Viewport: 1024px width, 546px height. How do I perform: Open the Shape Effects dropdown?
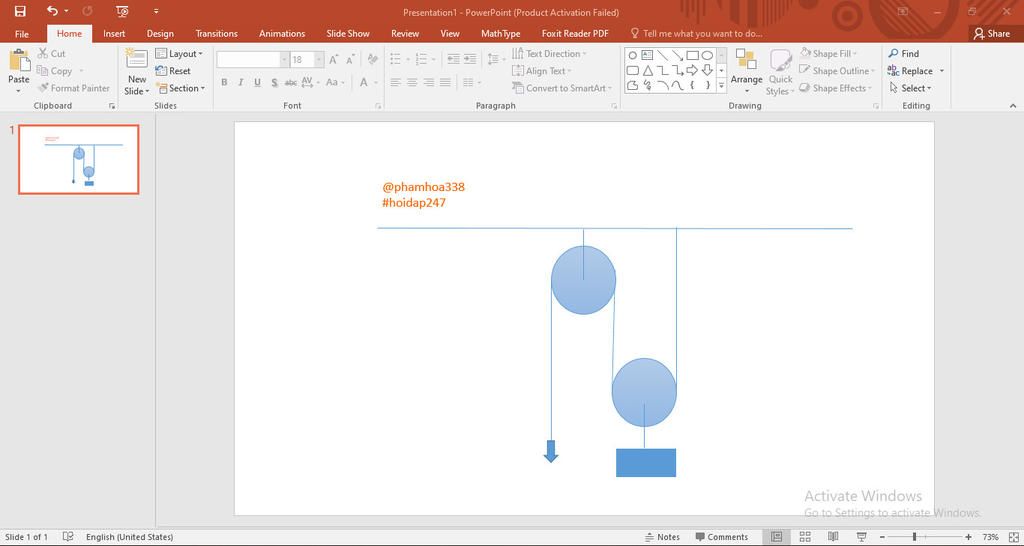pyautogui.click(x=835, y=88)
